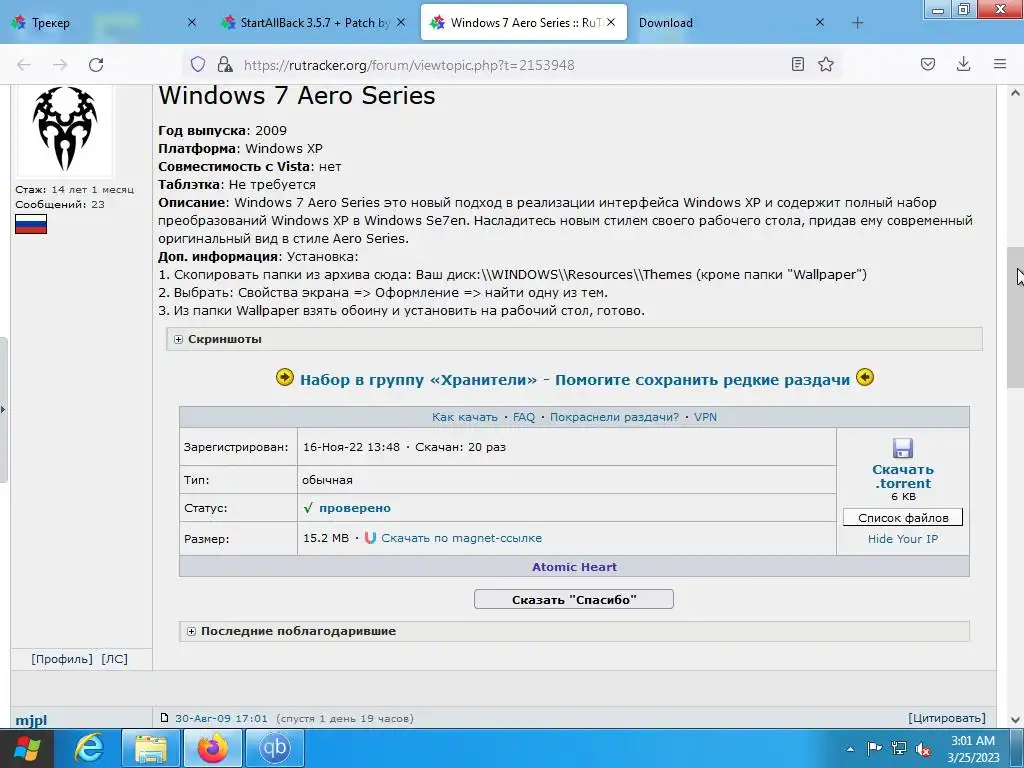
Task: Click the проверено status link
Action: click(x=355, y=507)
